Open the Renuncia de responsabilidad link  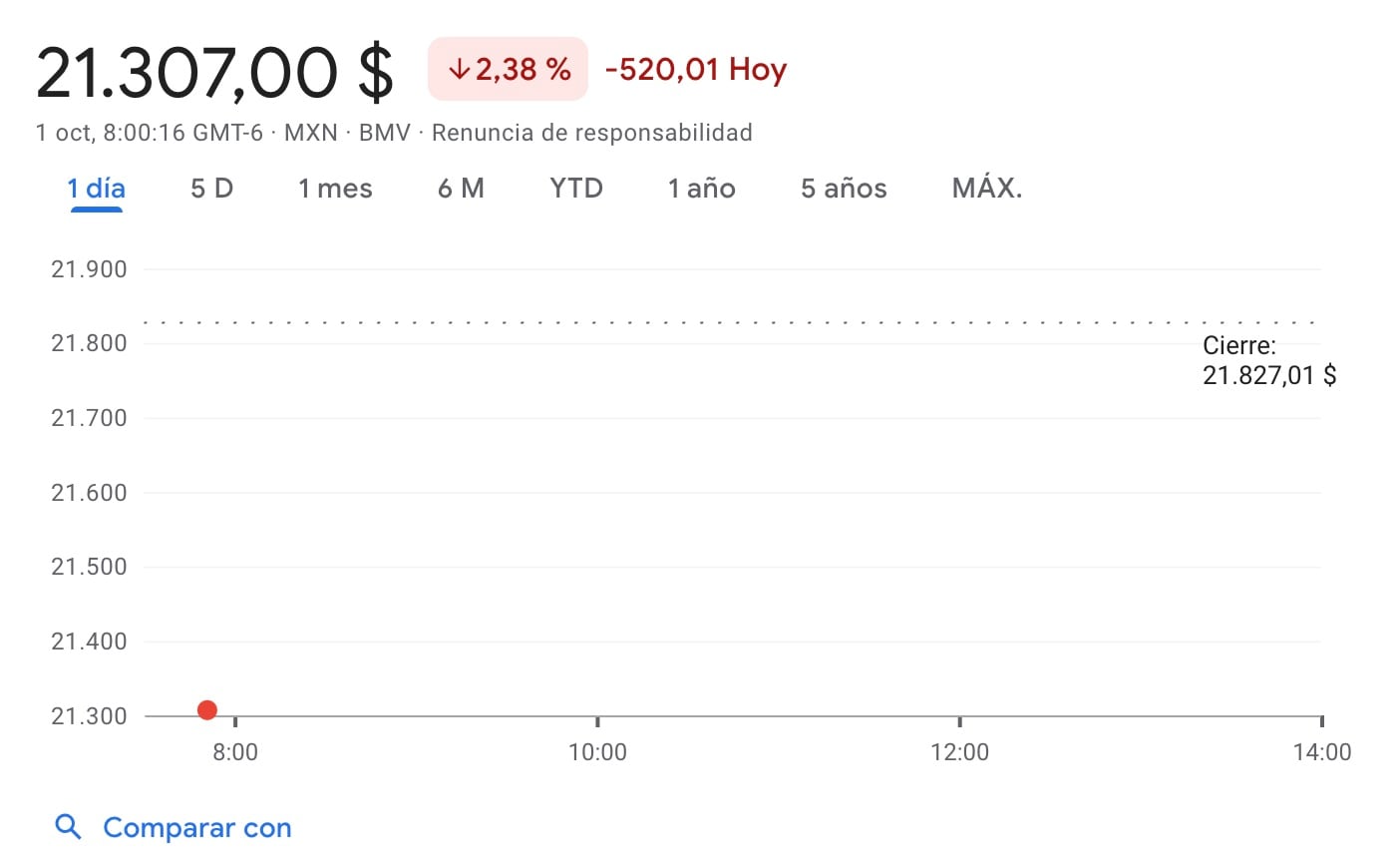pyautogui.click(x=592, y=133)
